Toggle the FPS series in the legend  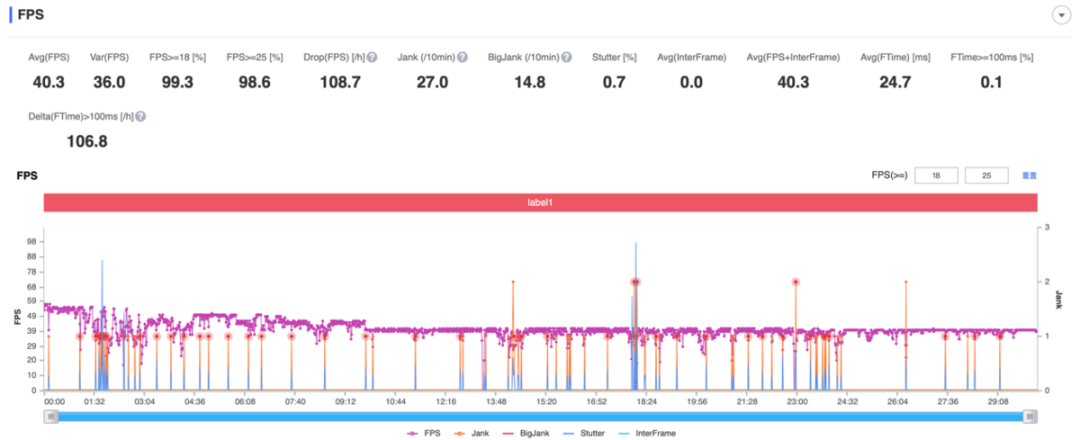click(422, 433)
